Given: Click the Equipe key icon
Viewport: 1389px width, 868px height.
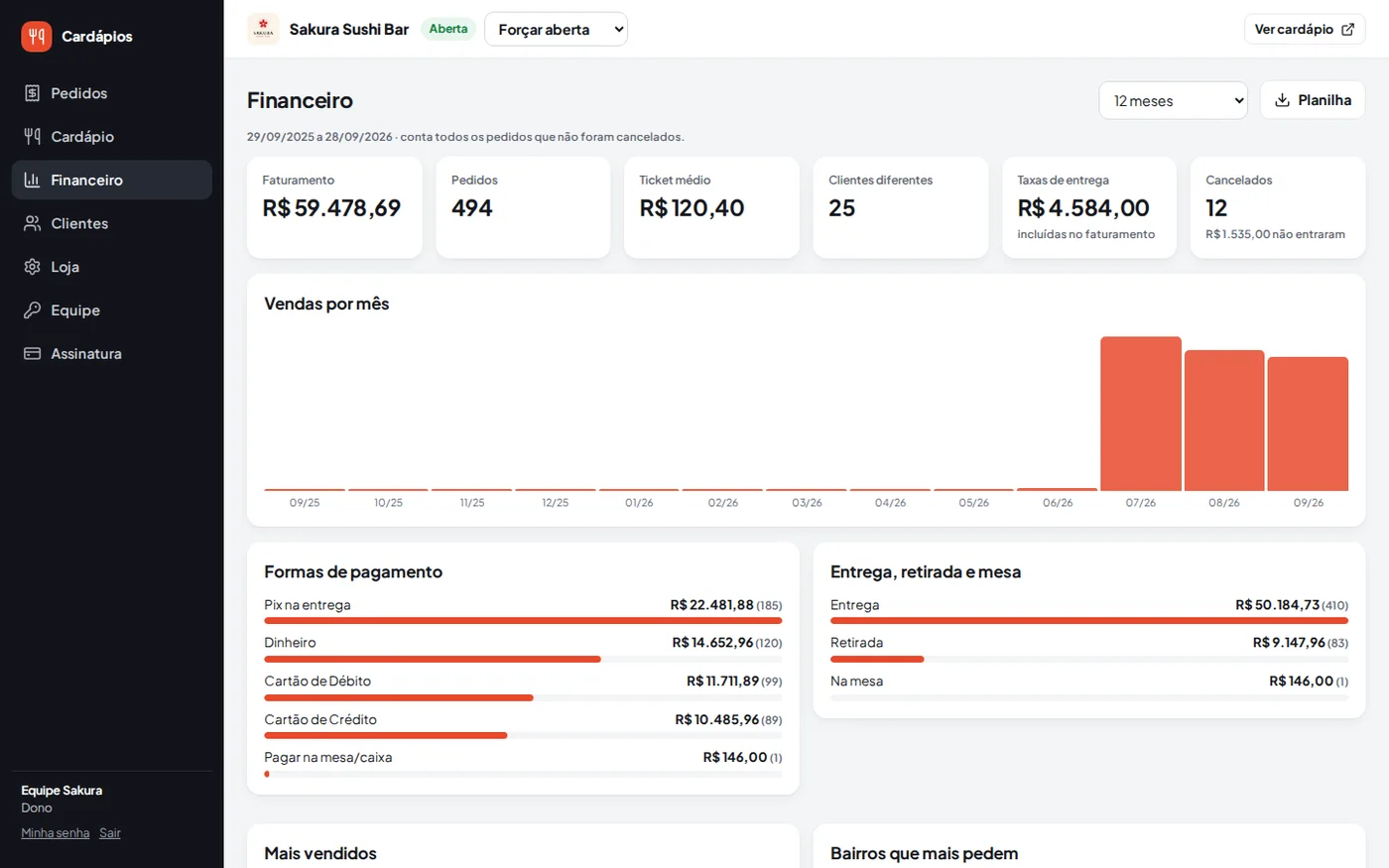Looking at the screenshot, I should pos(32,310).
